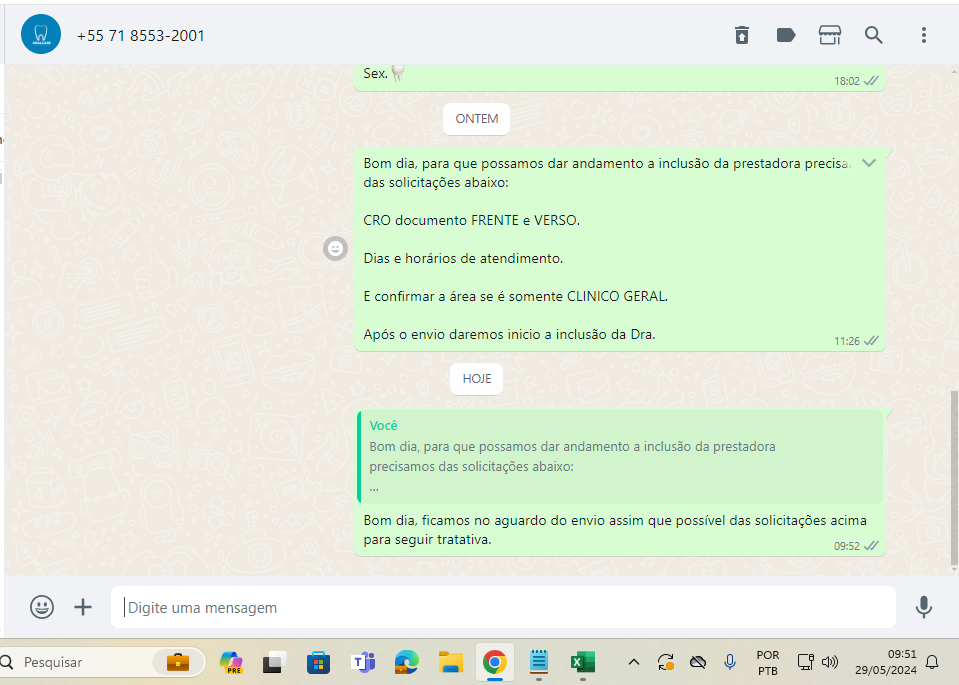Click the 09:52 message timestamp
Viewport: 959px width, 685px height.
click(x=846, y=546)
